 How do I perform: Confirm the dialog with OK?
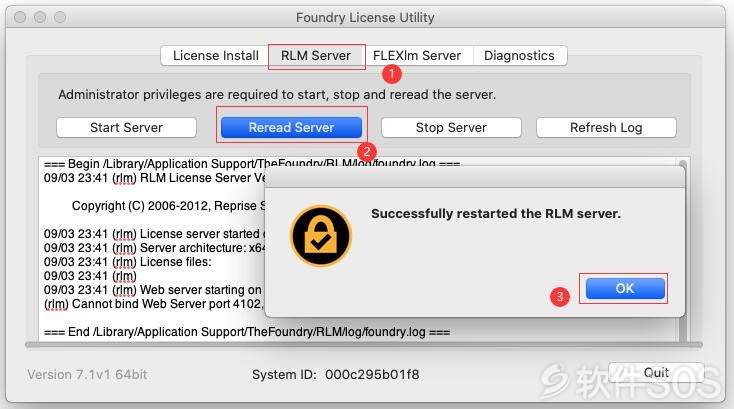click(625, 288)
